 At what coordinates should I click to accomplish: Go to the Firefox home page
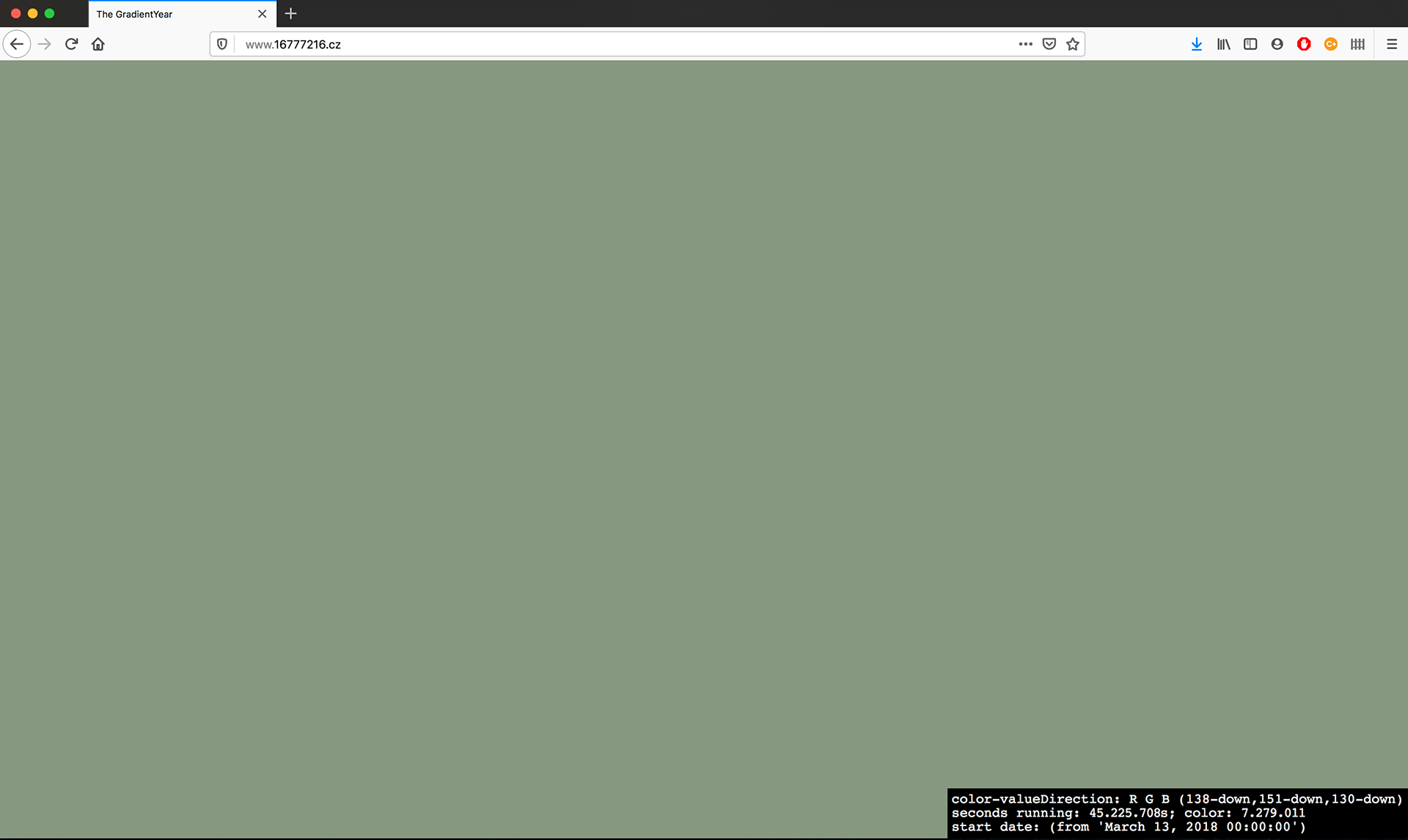[98, 44]
